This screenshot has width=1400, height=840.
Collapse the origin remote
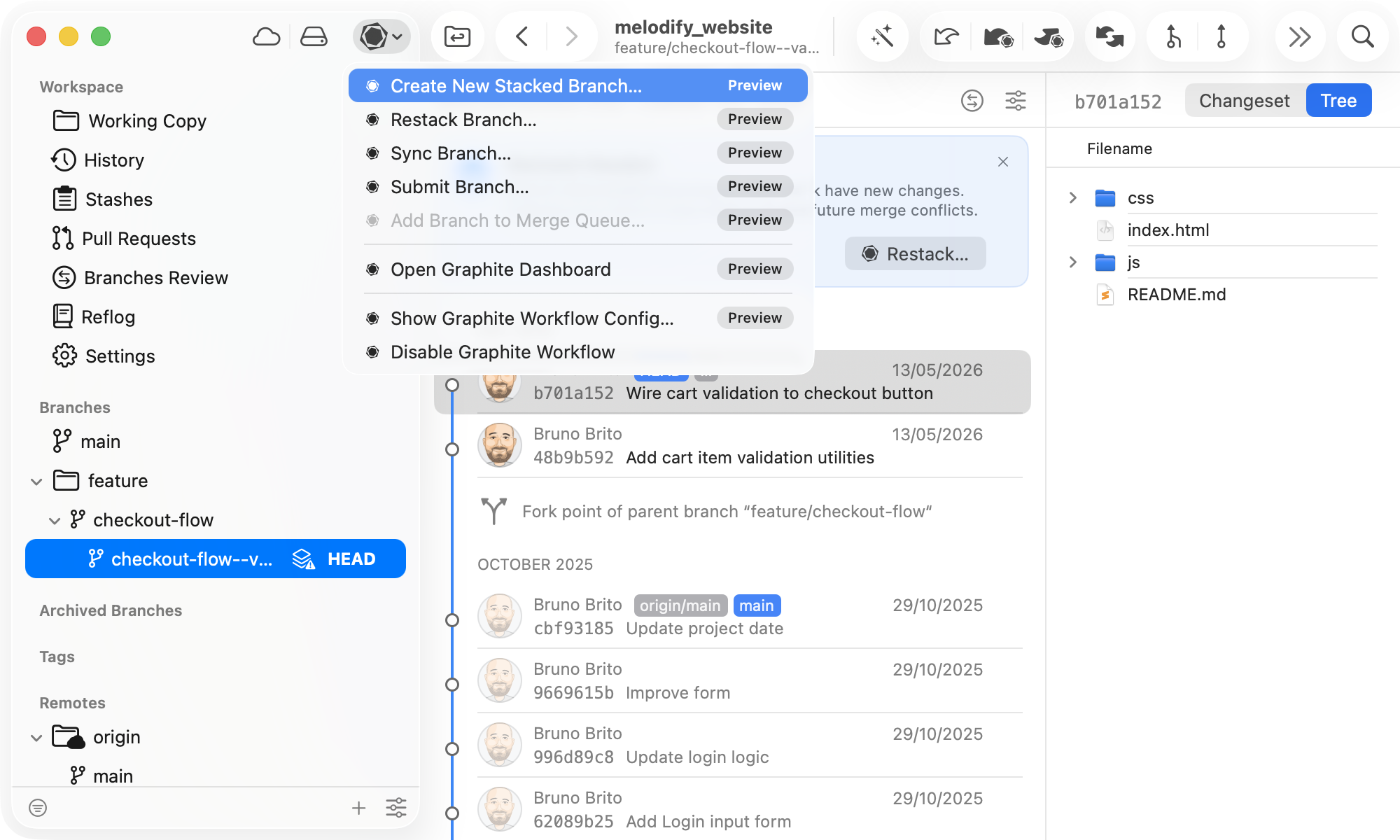pyautogui.click(x=36, y=738)
